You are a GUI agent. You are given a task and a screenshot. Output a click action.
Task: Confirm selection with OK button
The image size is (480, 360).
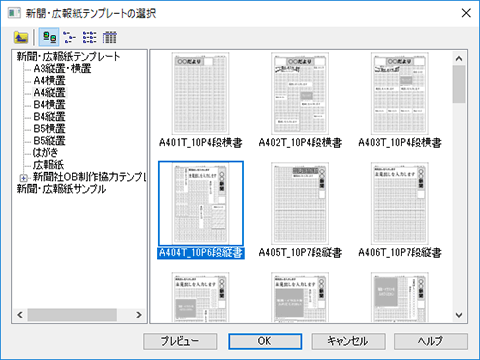(x=265, y=341)
